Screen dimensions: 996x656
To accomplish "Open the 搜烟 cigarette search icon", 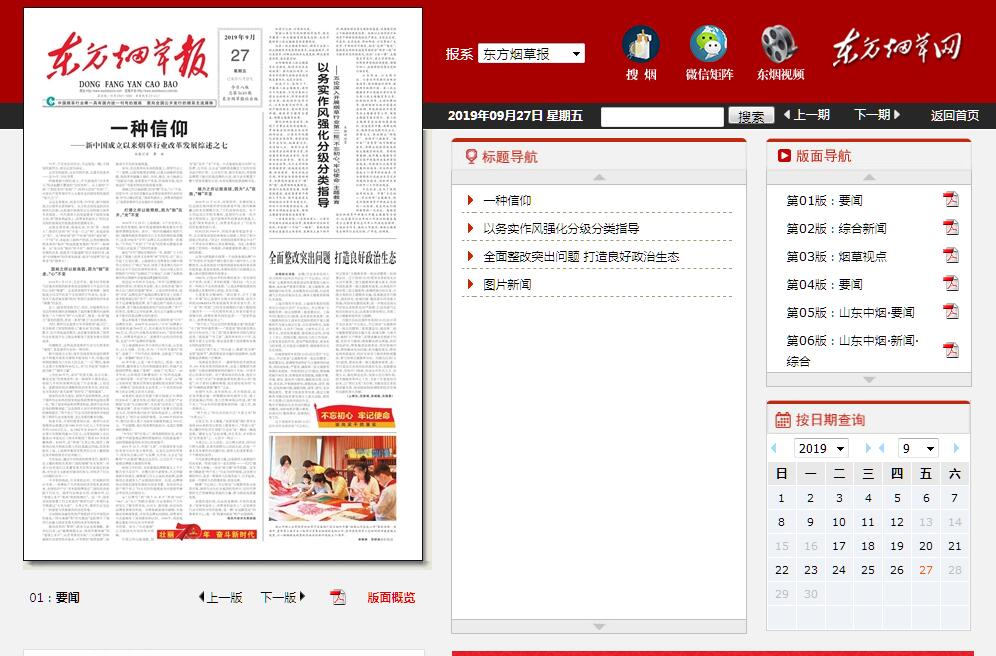I will (641, 47).
